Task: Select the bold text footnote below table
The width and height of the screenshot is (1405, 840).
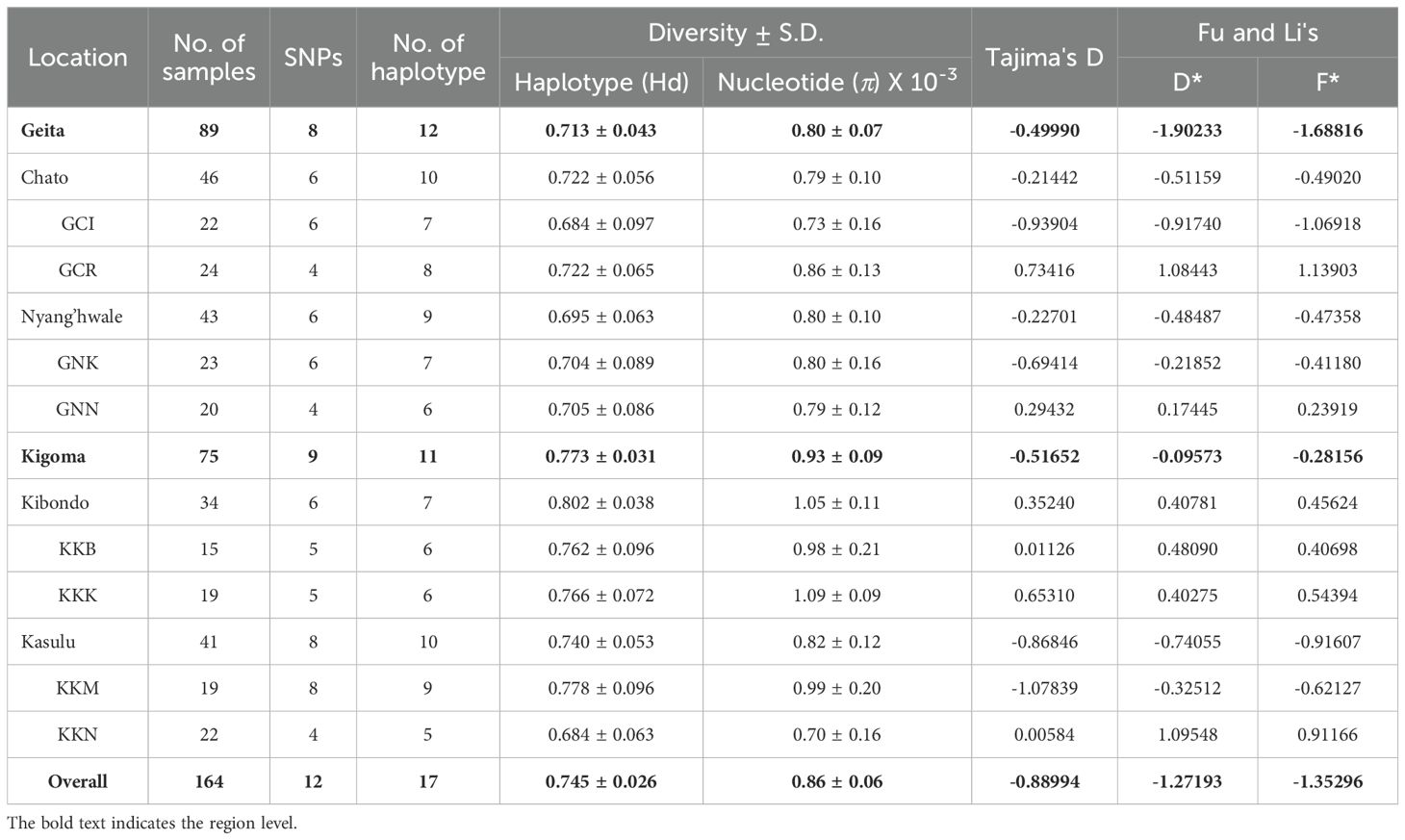Action: (152, 824)
